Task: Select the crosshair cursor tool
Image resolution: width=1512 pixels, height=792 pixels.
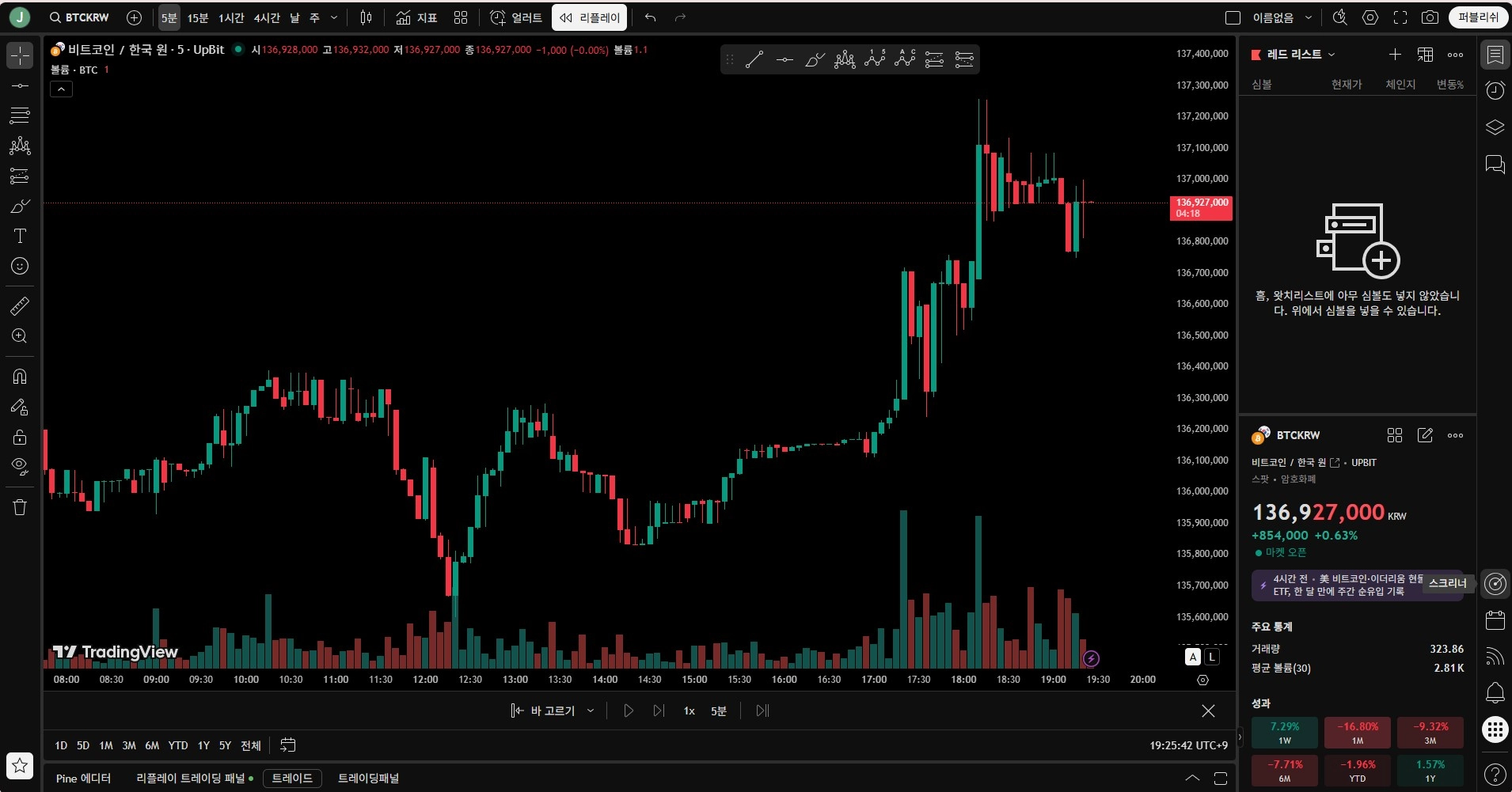Action: [20, 55]
